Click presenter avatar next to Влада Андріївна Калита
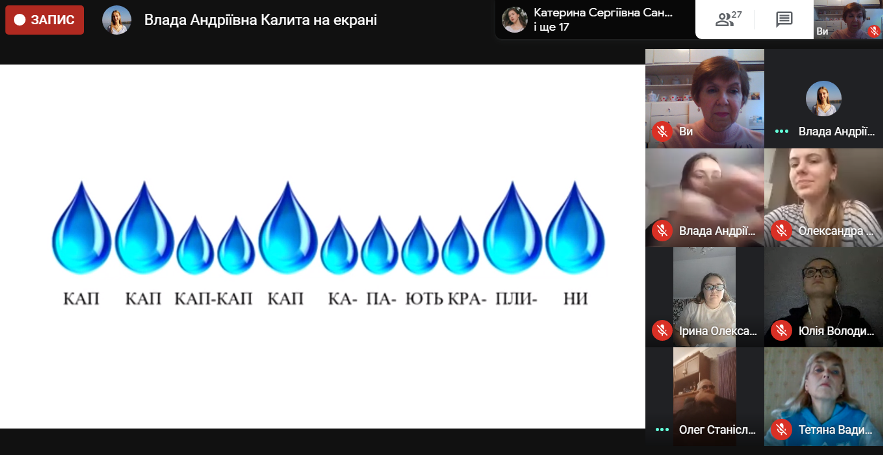This screenshot has height=455, width=883. 117,20
